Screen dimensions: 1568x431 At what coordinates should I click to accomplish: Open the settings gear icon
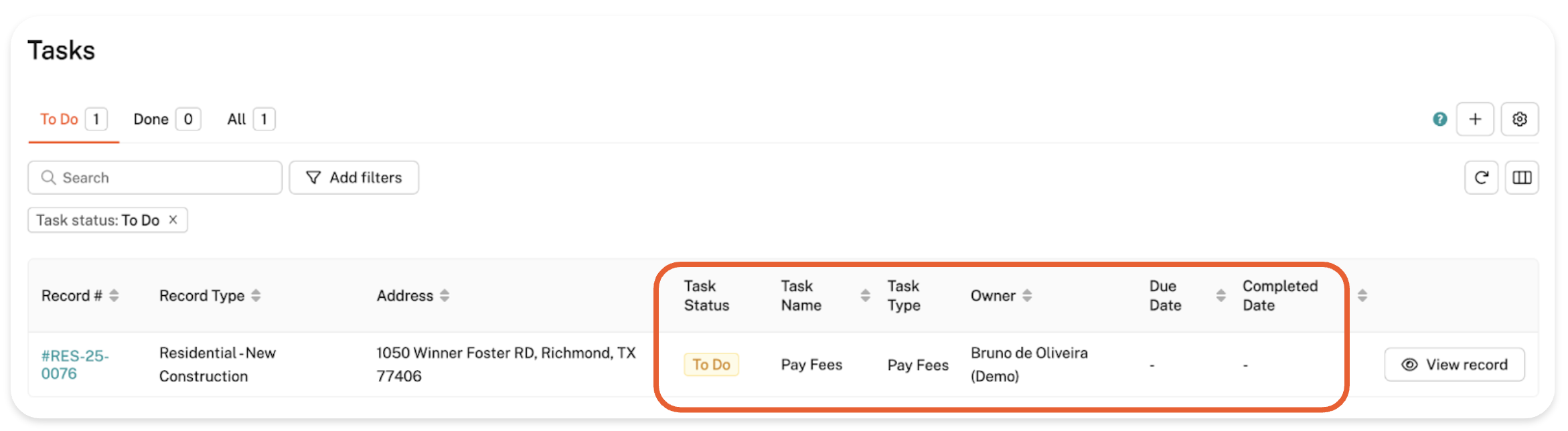click(x=1519, y=119)
